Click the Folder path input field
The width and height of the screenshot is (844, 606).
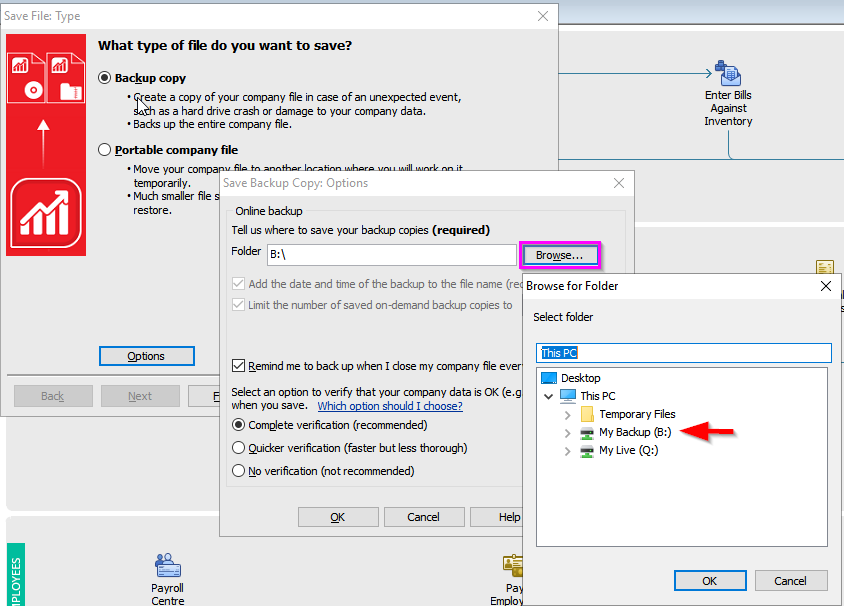click(x=392, y=255)
